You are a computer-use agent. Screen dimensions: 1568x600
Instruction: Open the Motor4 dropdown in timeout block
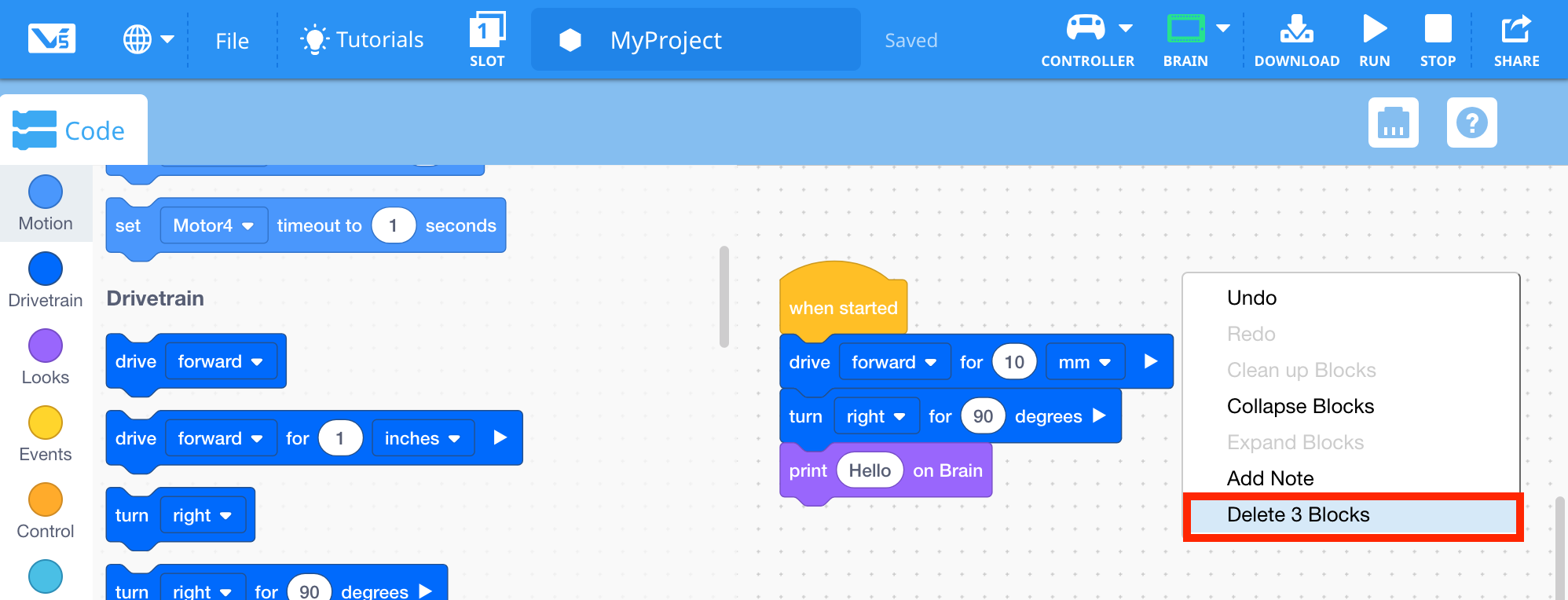point(214,226)
